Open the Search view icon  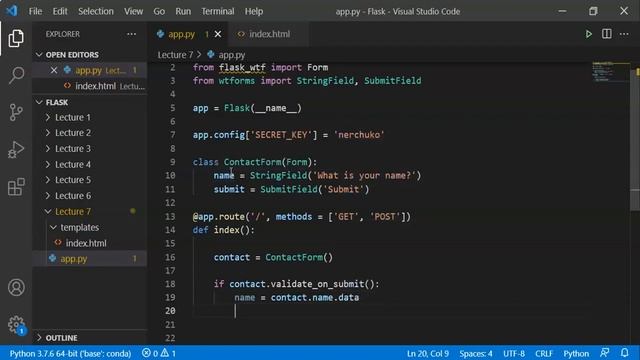coord(16,75)
